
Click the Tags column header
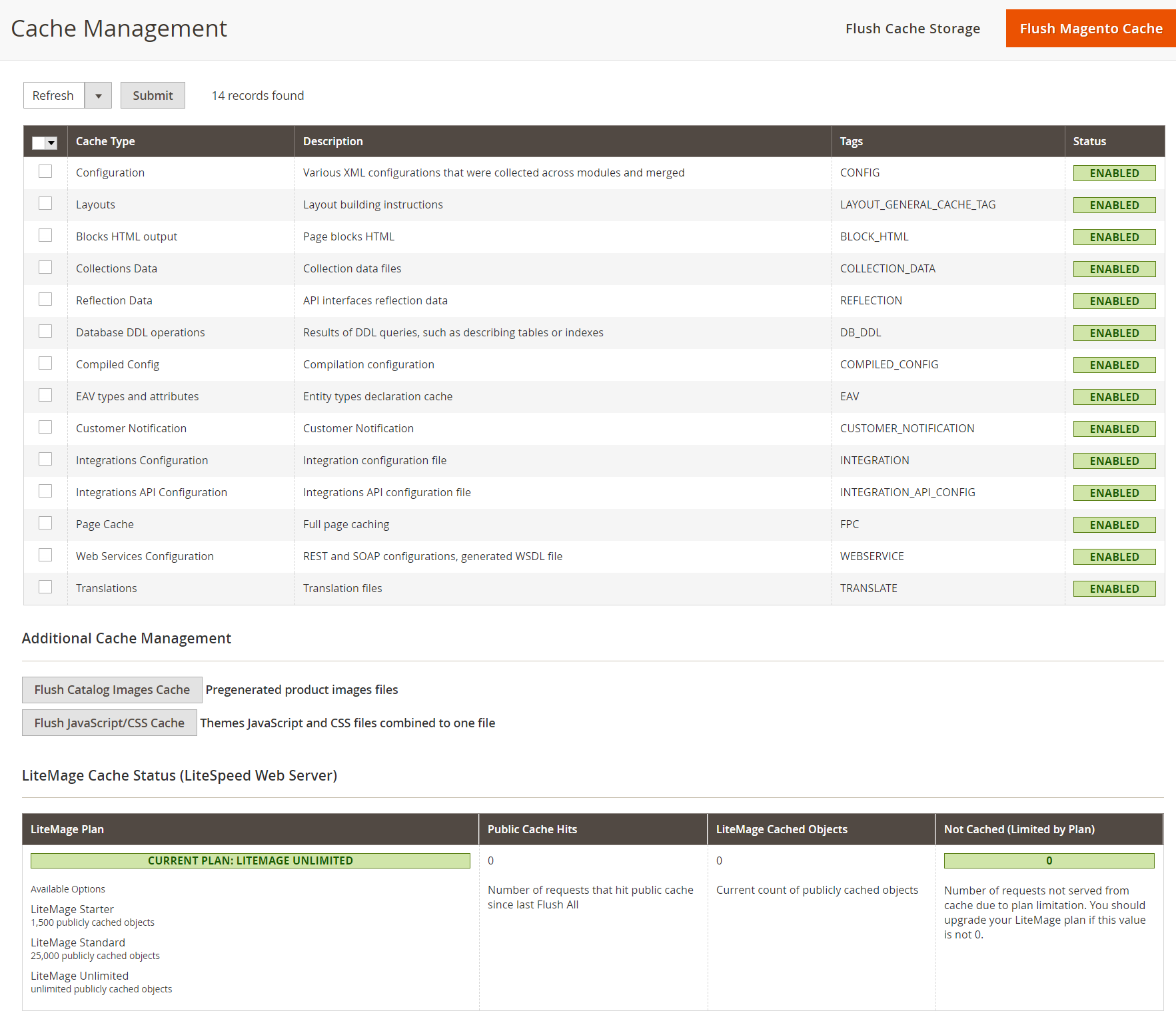948,141
